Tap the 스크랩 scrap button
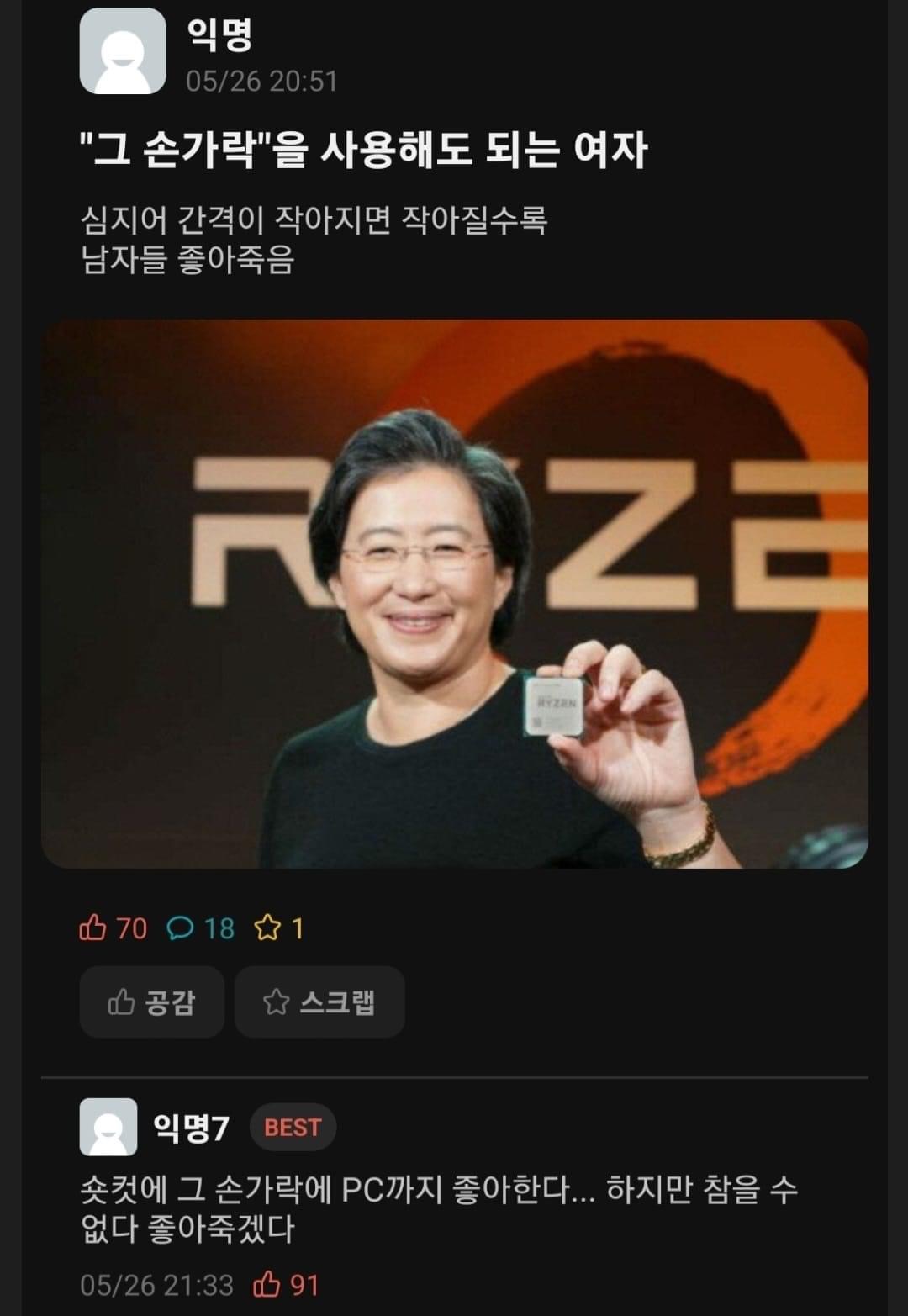This screenshot has height=1316, width=908. 319,1002
